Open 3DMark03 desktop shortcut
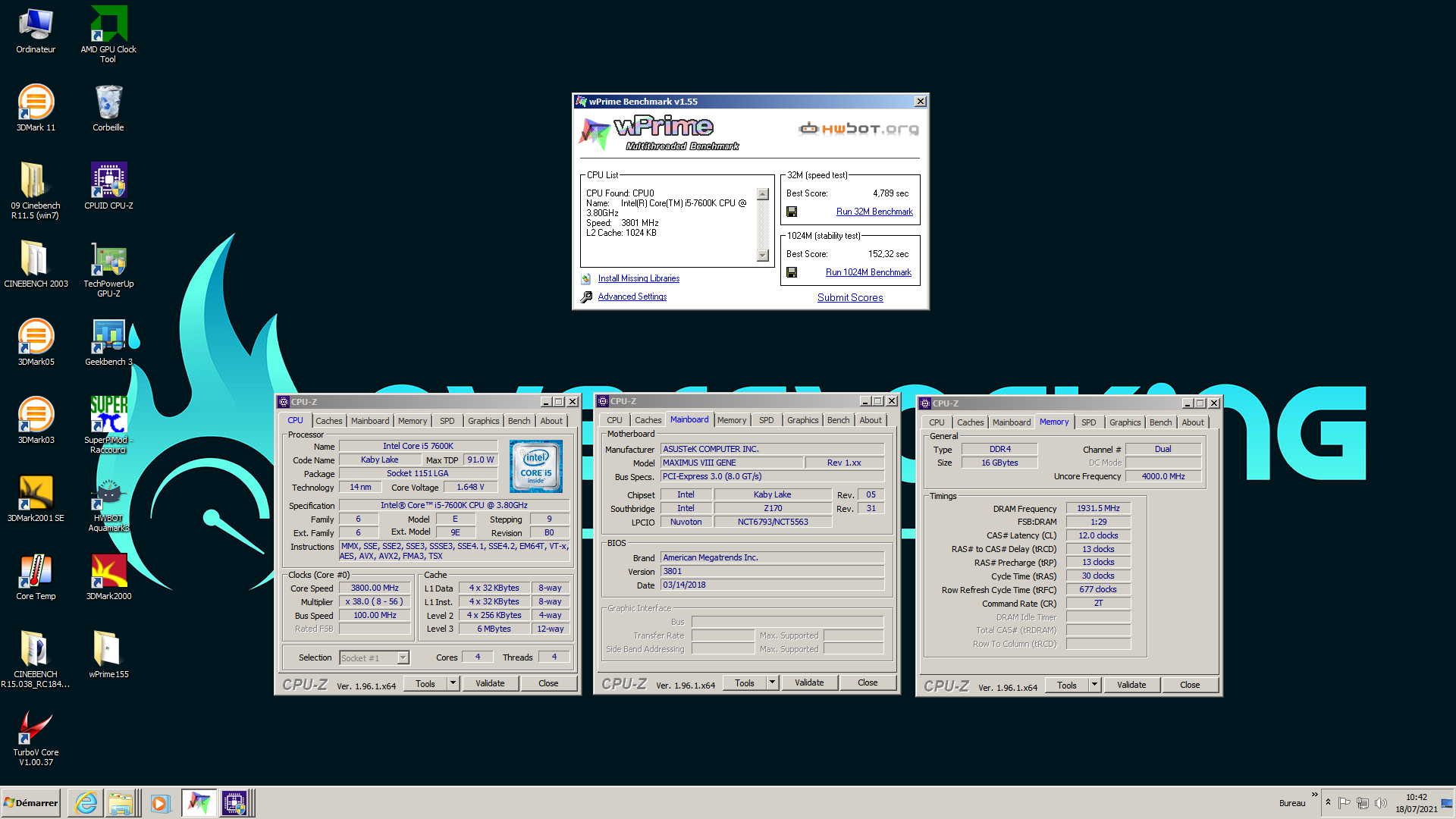This screenshot has height=819, width=1456. pos(36,421)
